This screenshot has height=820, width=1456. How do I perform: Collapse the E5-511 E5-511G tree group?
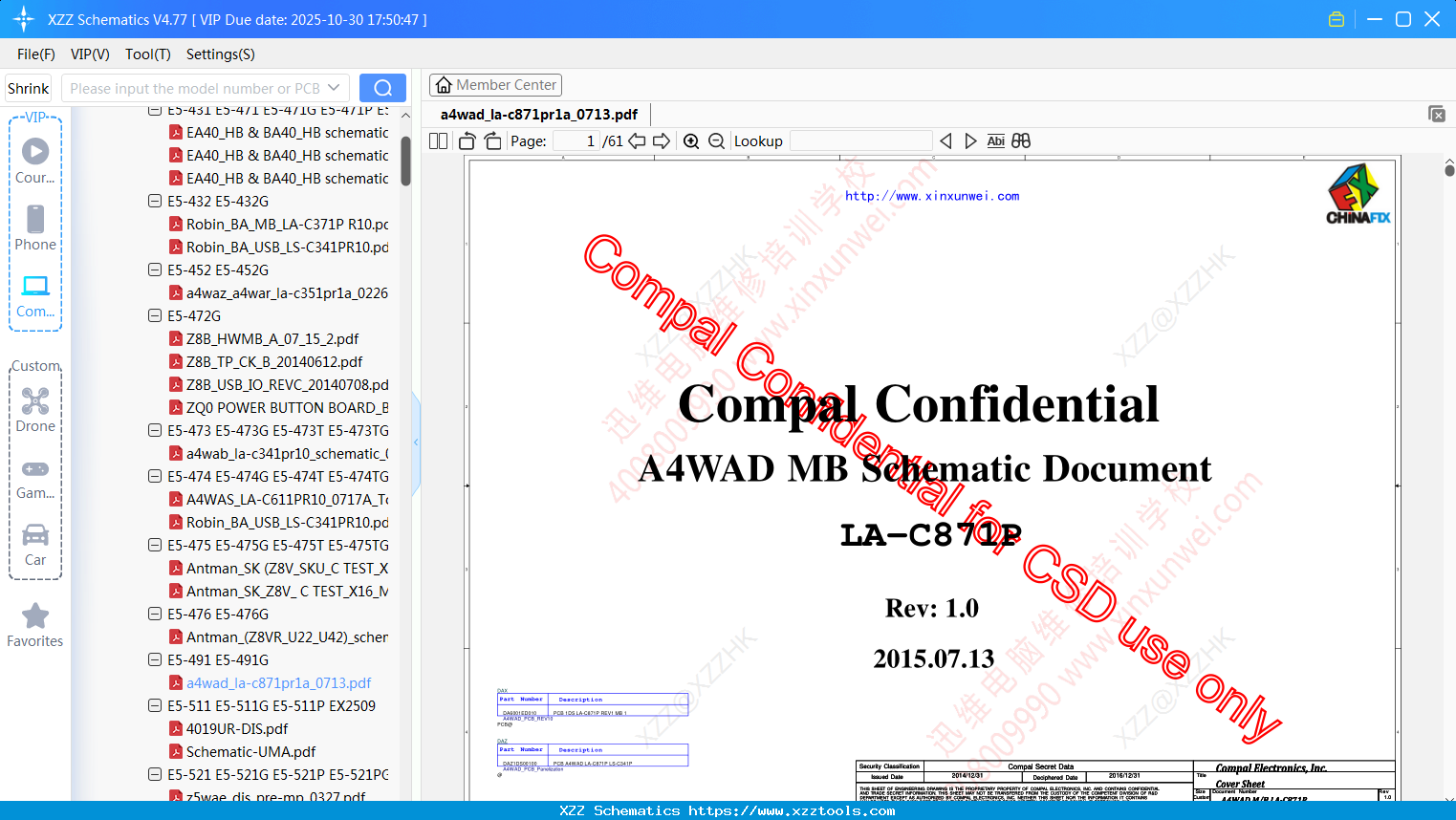click(155, 705)
